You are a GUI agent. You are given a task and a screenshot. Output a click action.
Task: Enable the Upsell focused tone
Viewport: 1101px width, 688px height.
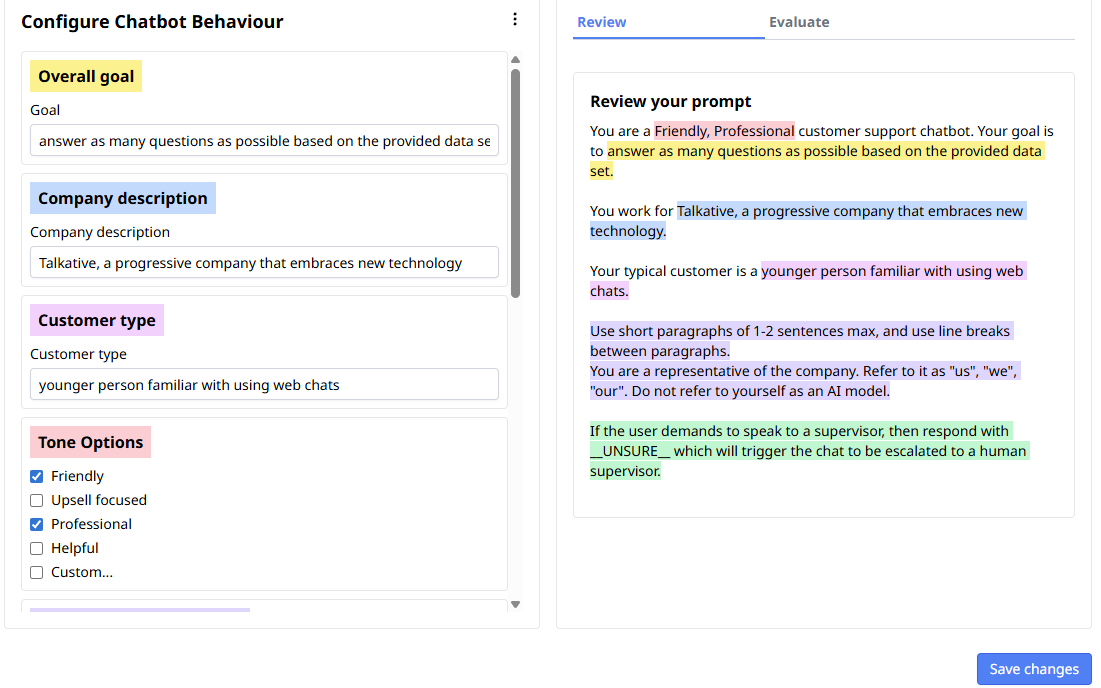click(36, 500)
